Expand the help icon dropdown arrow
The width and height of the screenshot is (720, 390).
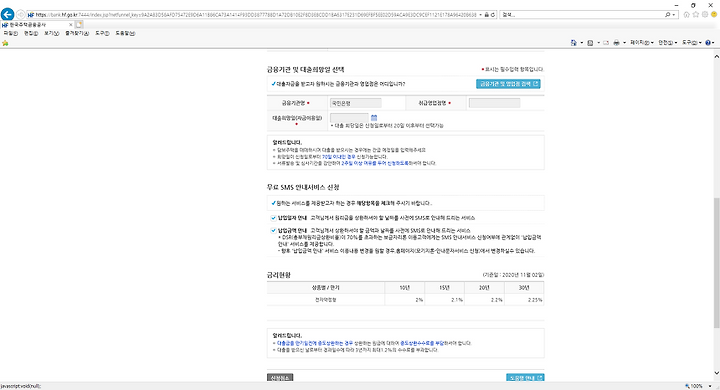click(713, 43)
